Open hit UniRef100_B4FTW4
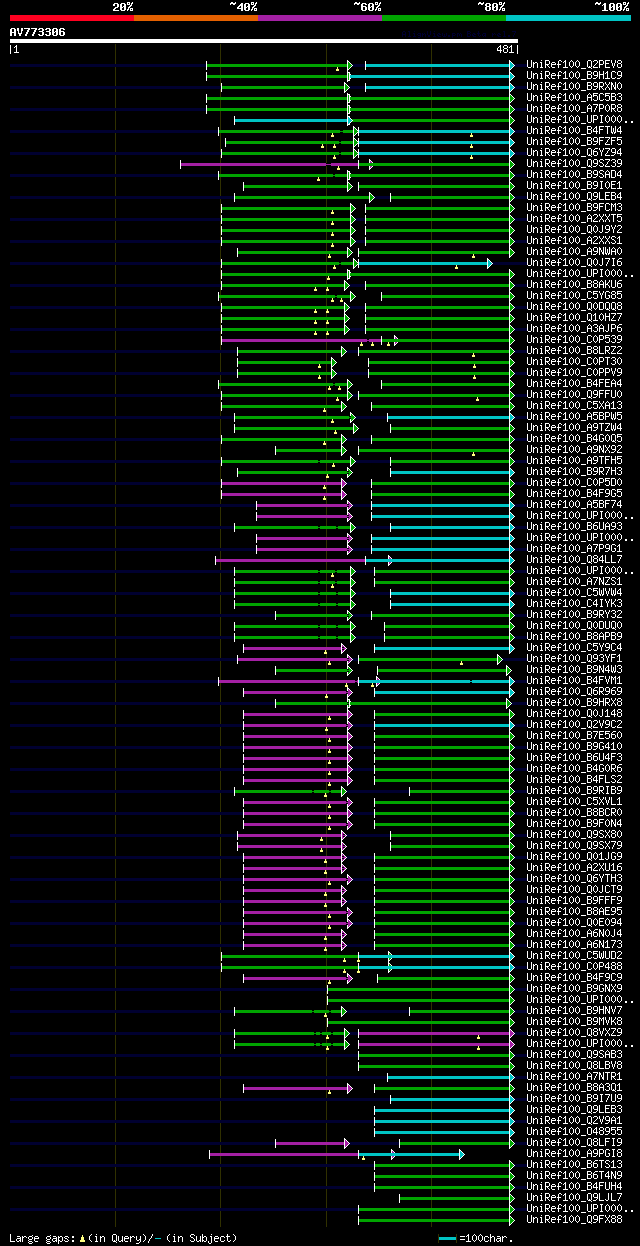The height and width of the screenshot is (1246, 640). (574, 130)
